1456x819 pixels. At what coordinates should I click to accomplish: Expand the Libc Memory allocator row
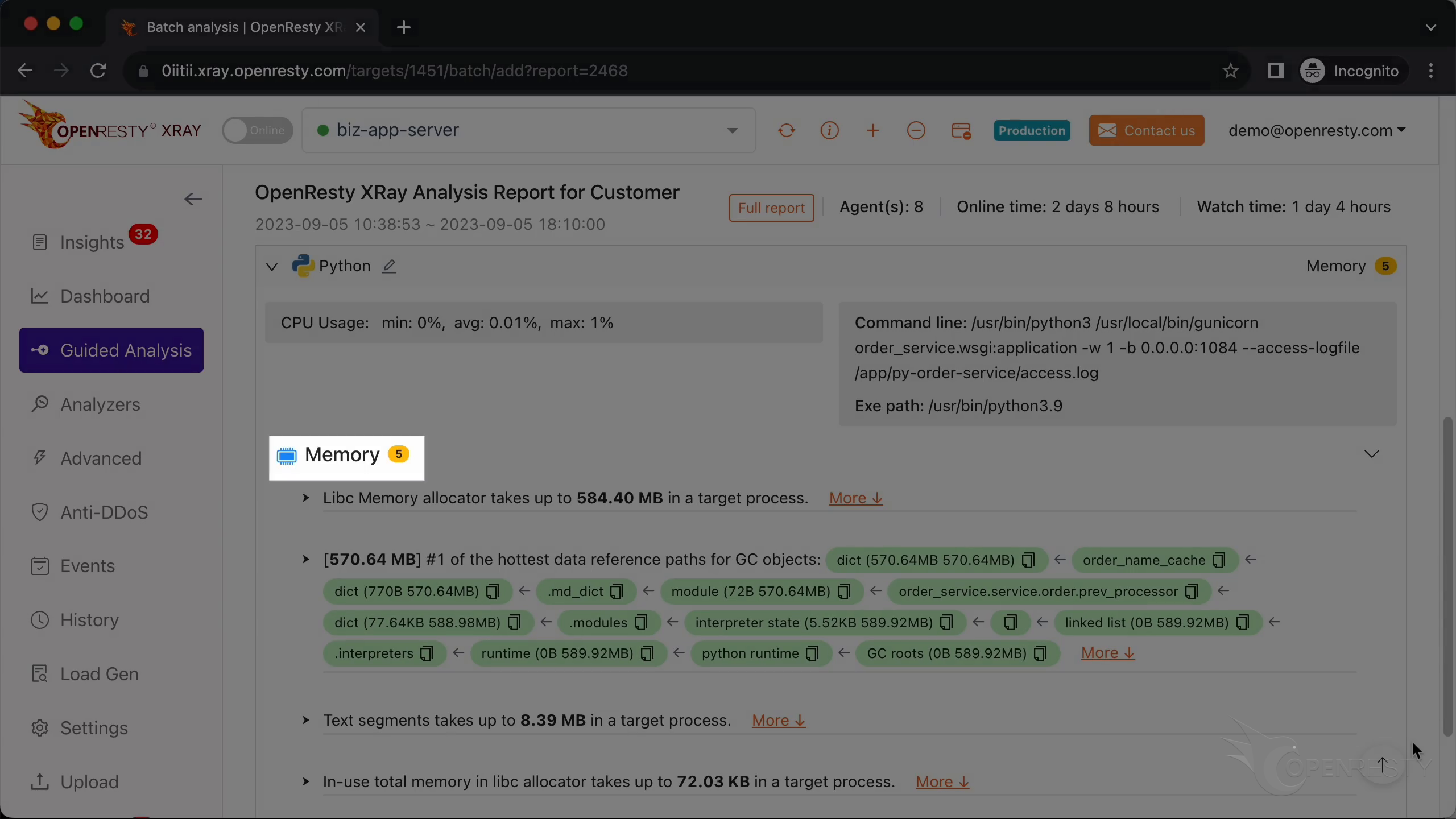(305, 498)
